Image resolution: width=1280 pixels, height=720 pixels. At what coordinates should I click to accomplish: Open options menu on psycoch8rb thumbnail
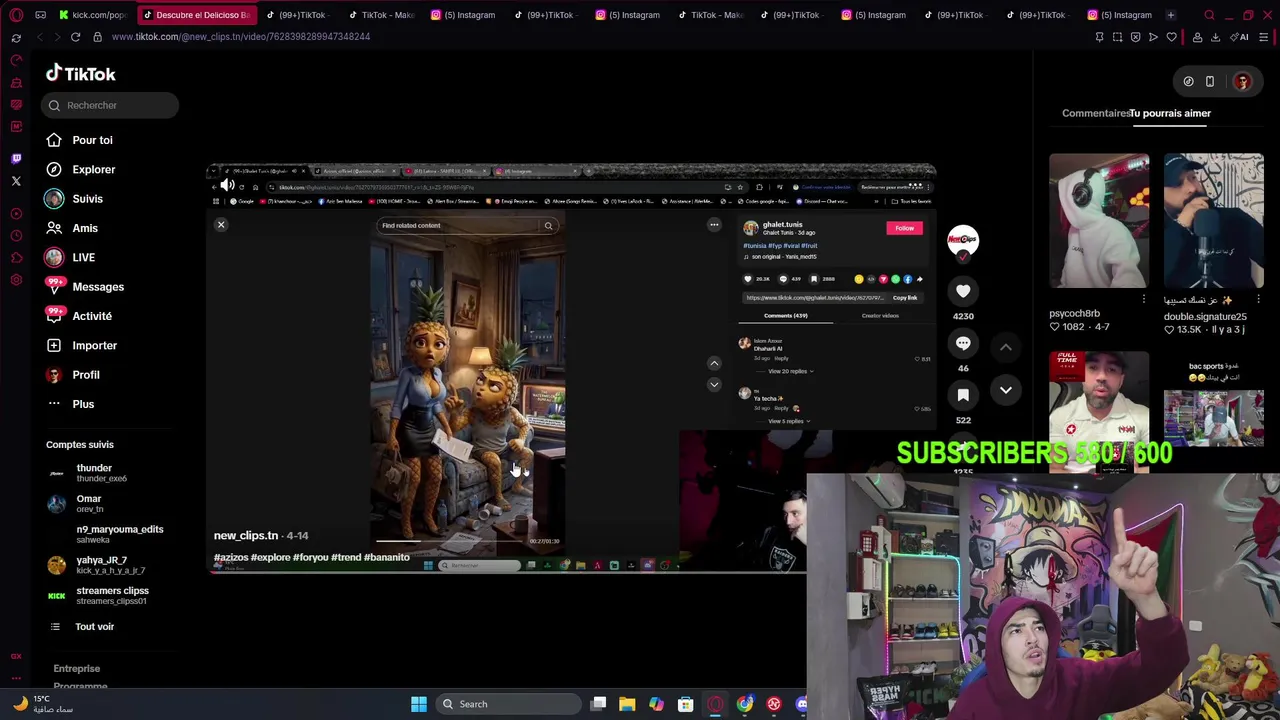[1144, 299]
